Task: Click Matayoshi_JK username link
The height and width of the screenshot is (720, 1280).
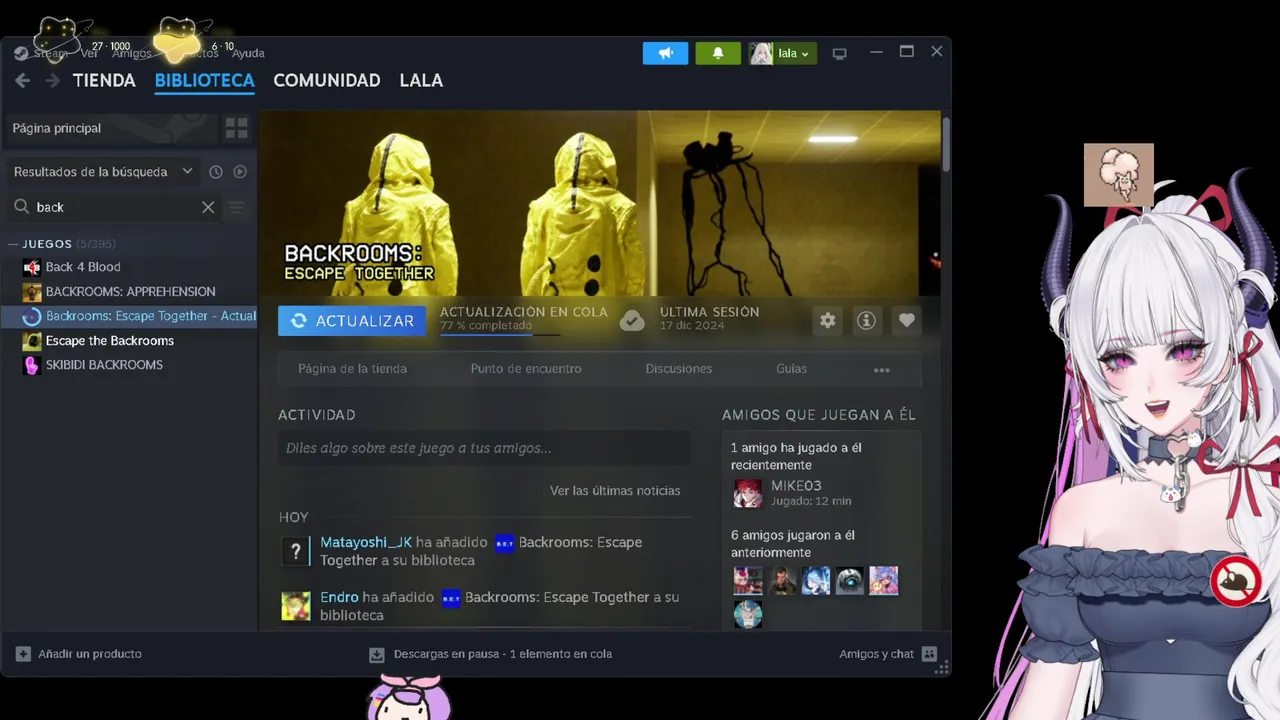Action: click(x=366, y=542)
